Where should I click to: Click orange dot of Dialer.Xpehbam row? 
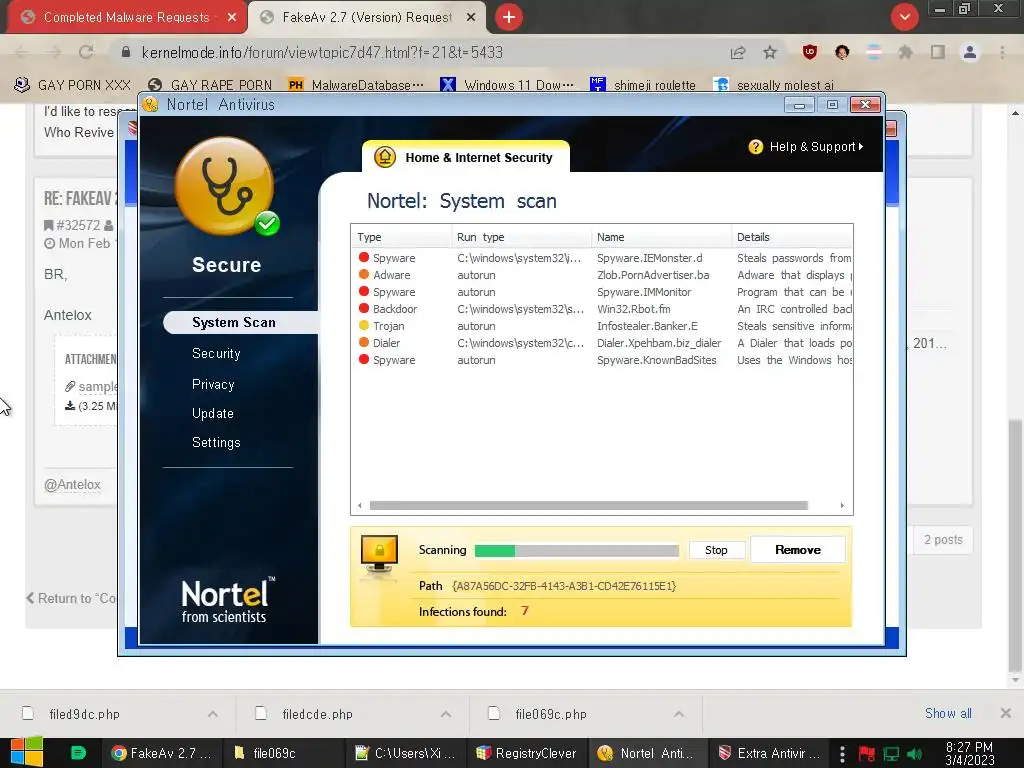click(x=364, y=342)
